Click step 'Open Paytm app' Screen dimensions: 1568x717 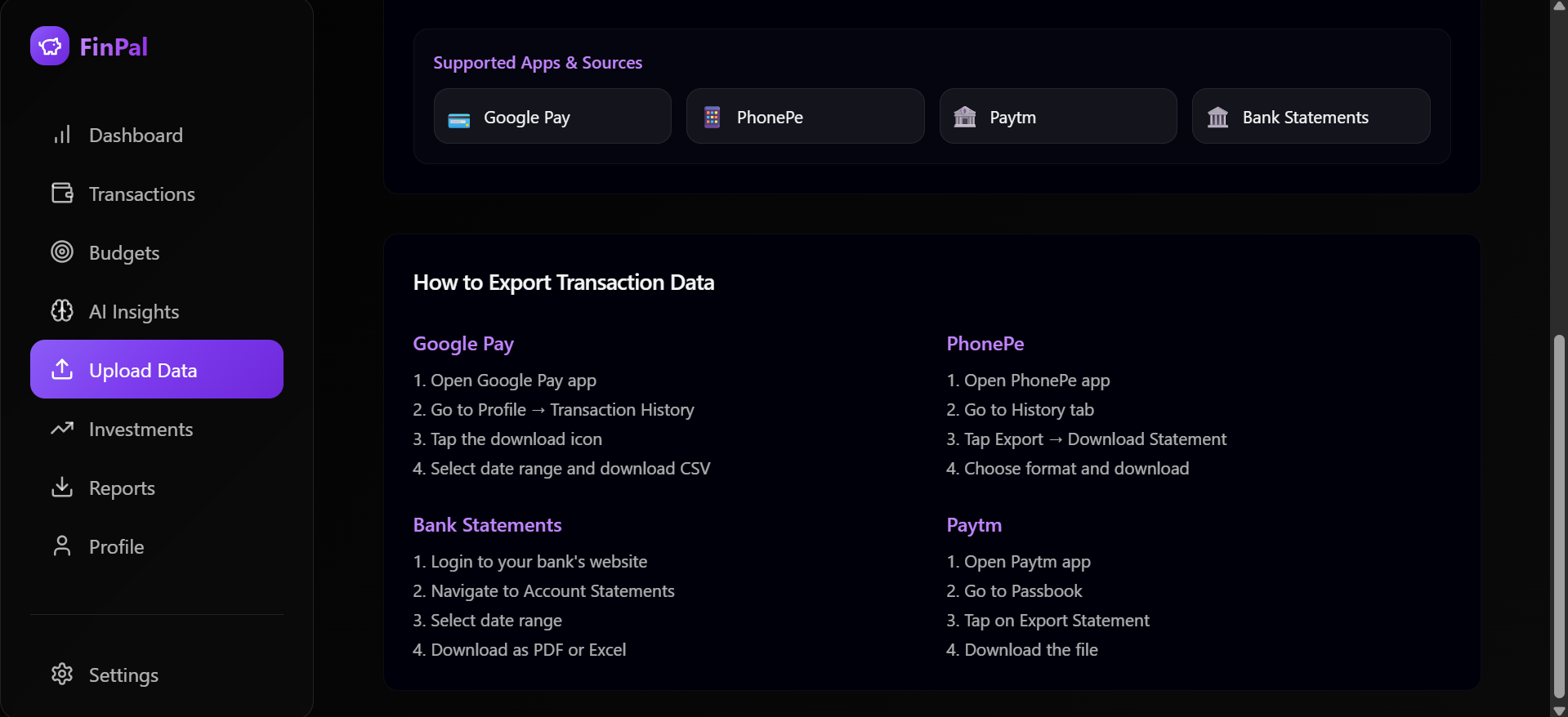pos(1019,562)
